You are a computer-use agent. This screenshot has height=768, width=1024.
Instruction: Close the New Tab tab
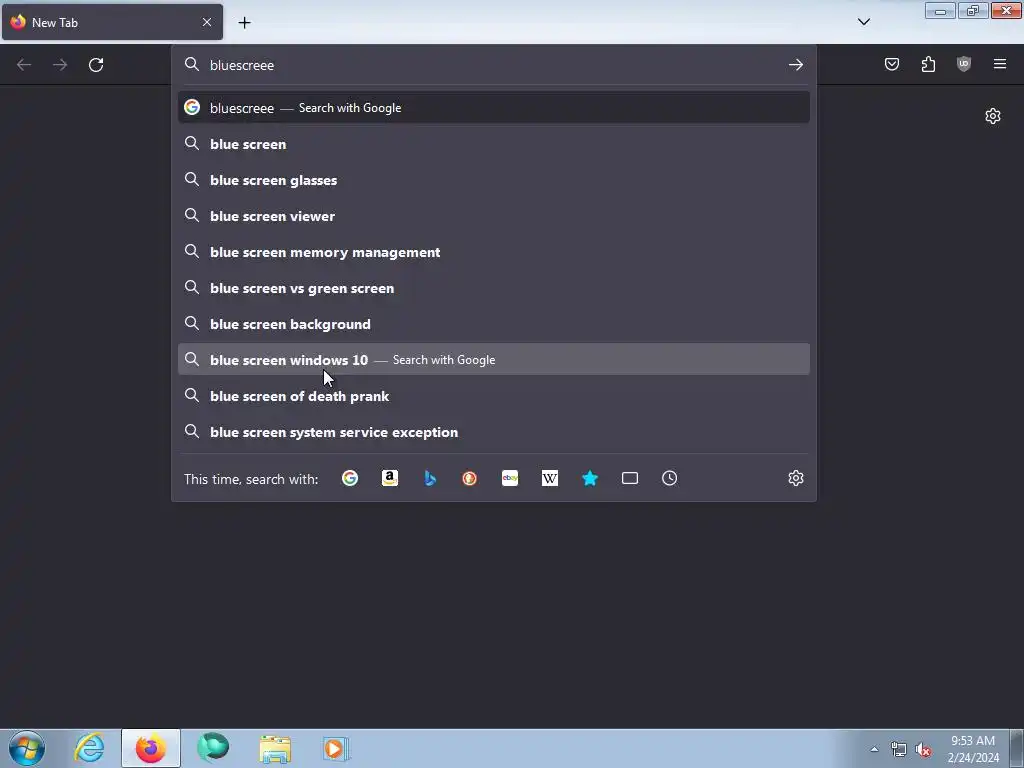[x=207, y=22]
